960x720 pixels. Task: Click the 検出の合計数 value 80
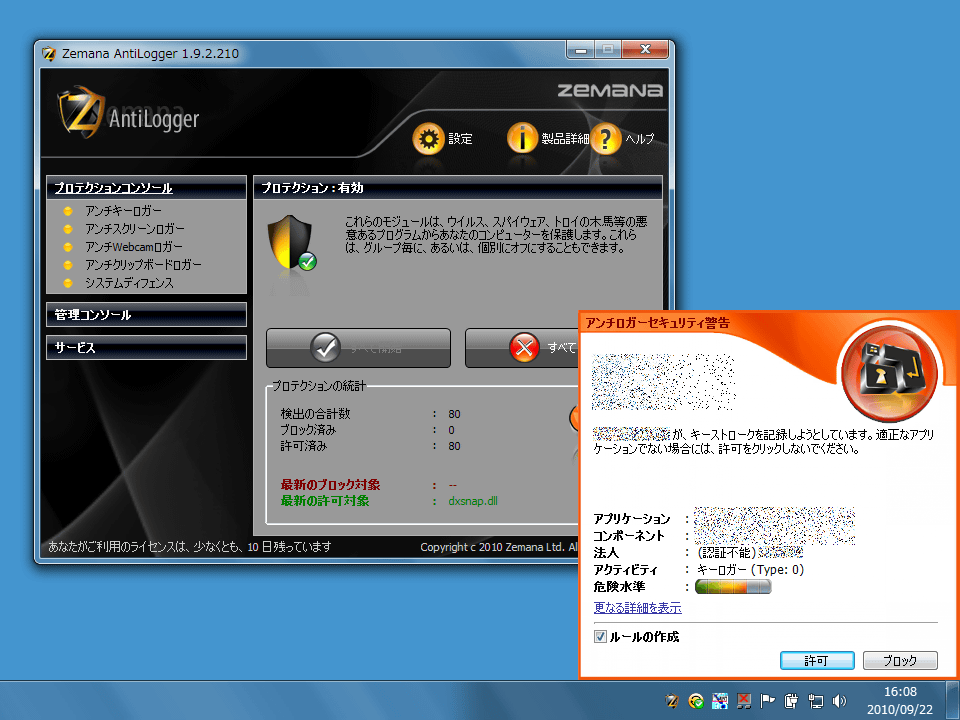(454, 414)
